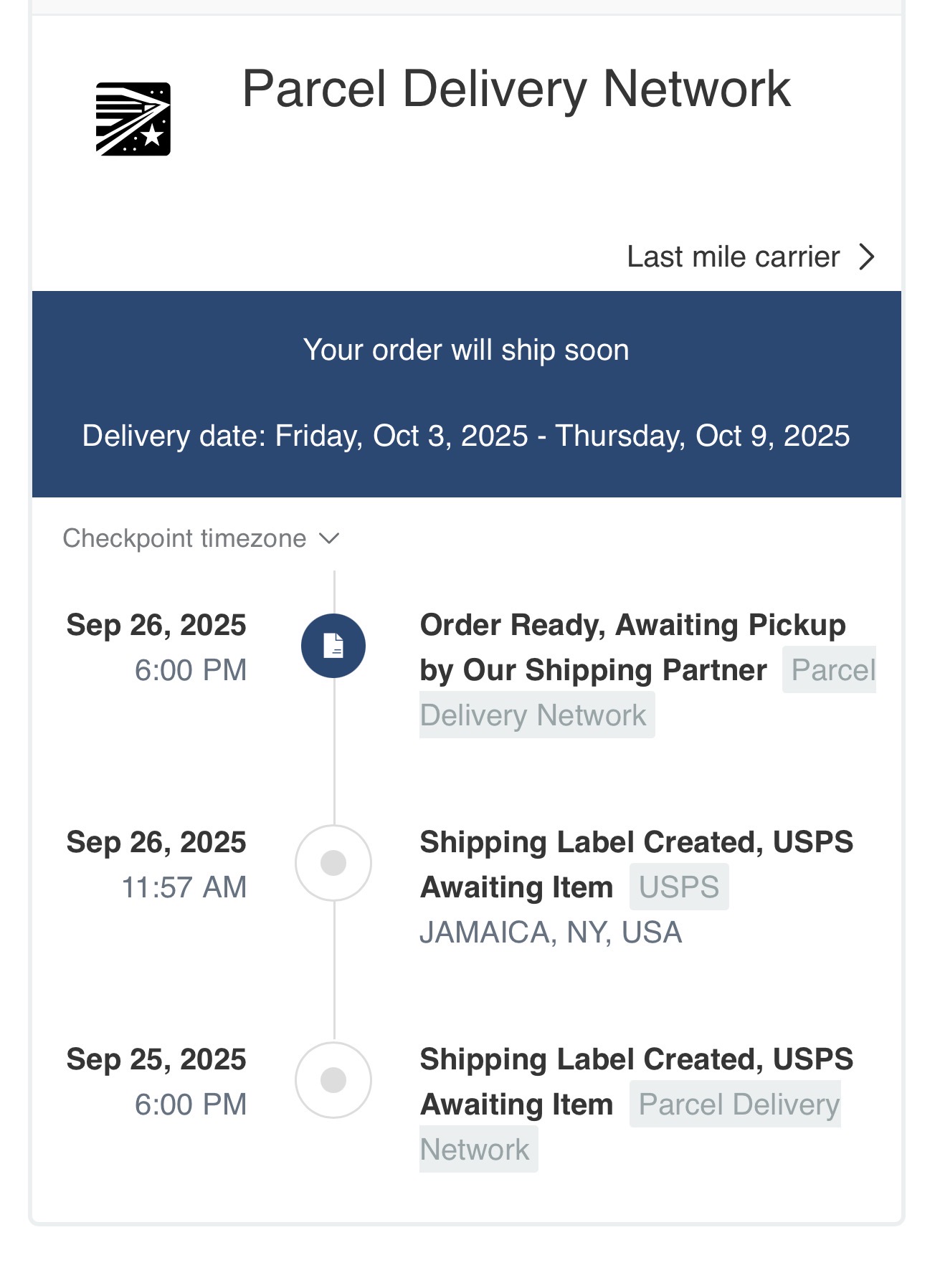The image size is (940, 1288).
Task: Click the timeline dot for the 11:57 AM checkpoint
Action: point(333,863)
